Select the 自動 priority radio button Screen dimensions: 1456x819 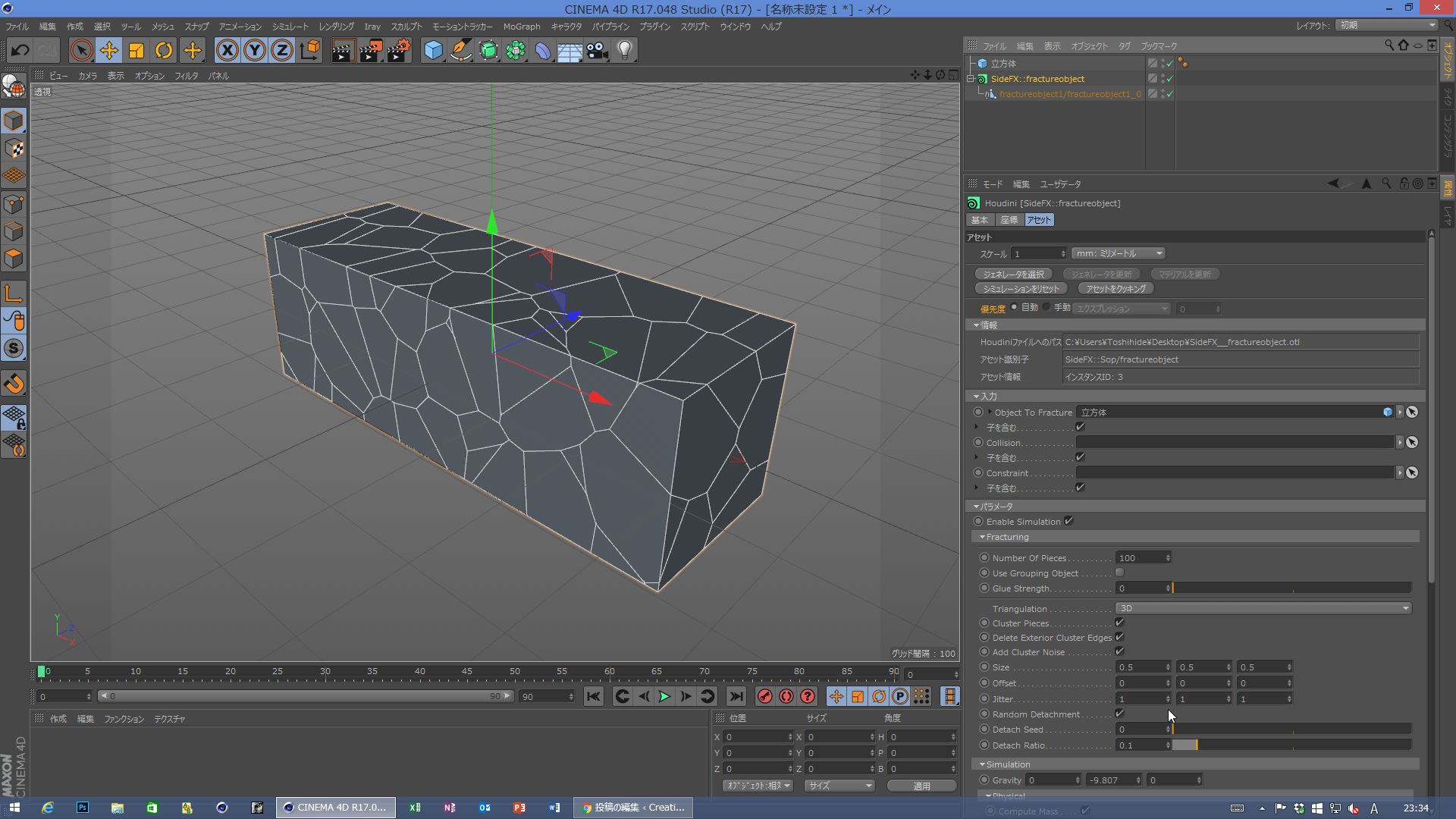1015,307
